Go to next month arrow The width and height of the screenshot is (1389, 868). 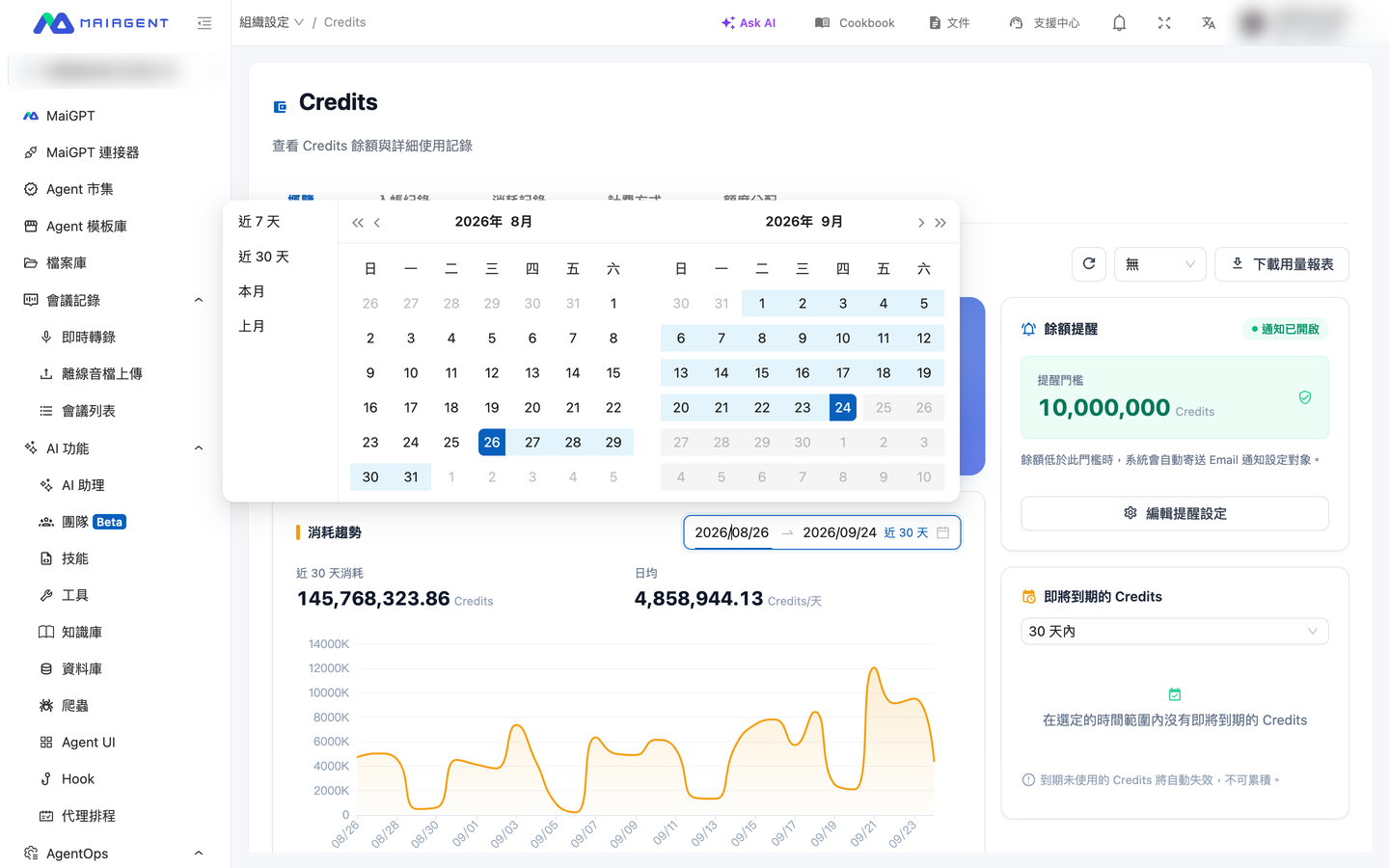pyautogui.click(x=921, y=223)
